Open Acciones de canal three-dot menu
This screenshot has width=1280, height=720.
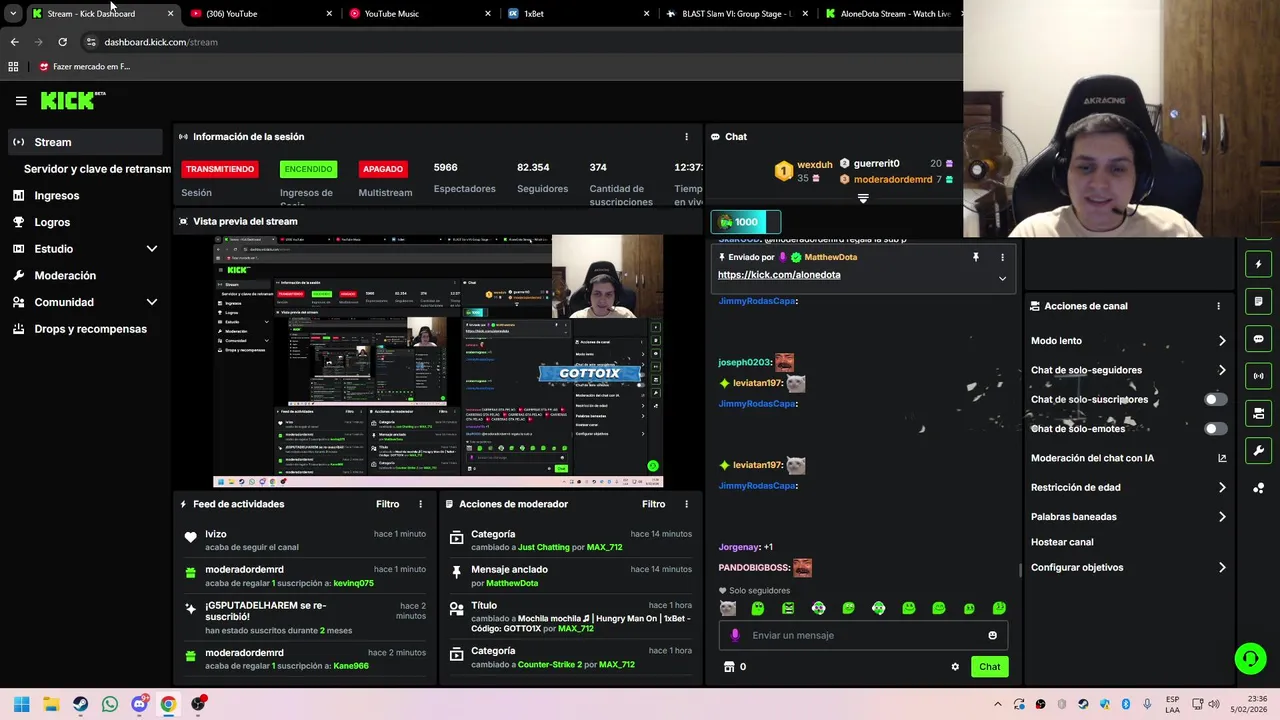[x=1218, y=306]
